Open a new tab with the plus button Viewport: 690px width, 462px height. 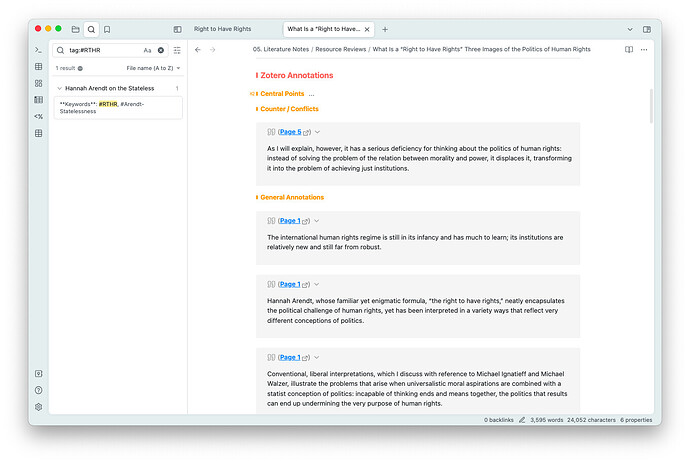385,29
